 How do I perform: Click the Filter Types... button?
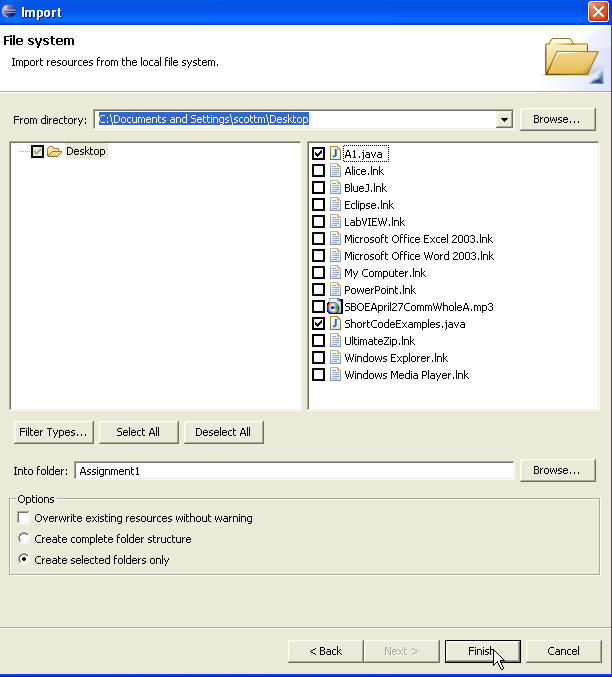tap(53, 432)
